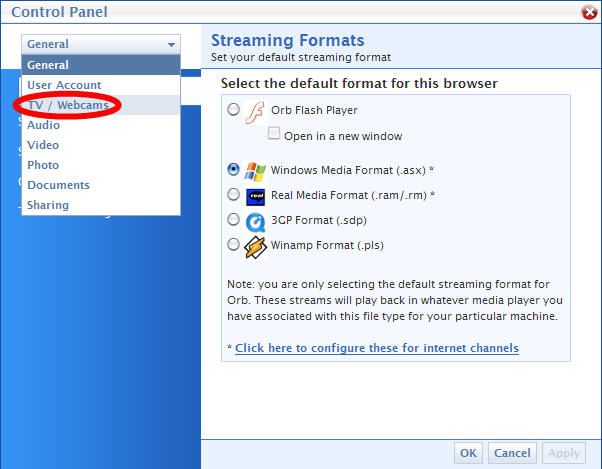Click the Streaming Formats heading
Image resolution: width=602 pixels, height=469 pixels.
click(x=288, y=40)
